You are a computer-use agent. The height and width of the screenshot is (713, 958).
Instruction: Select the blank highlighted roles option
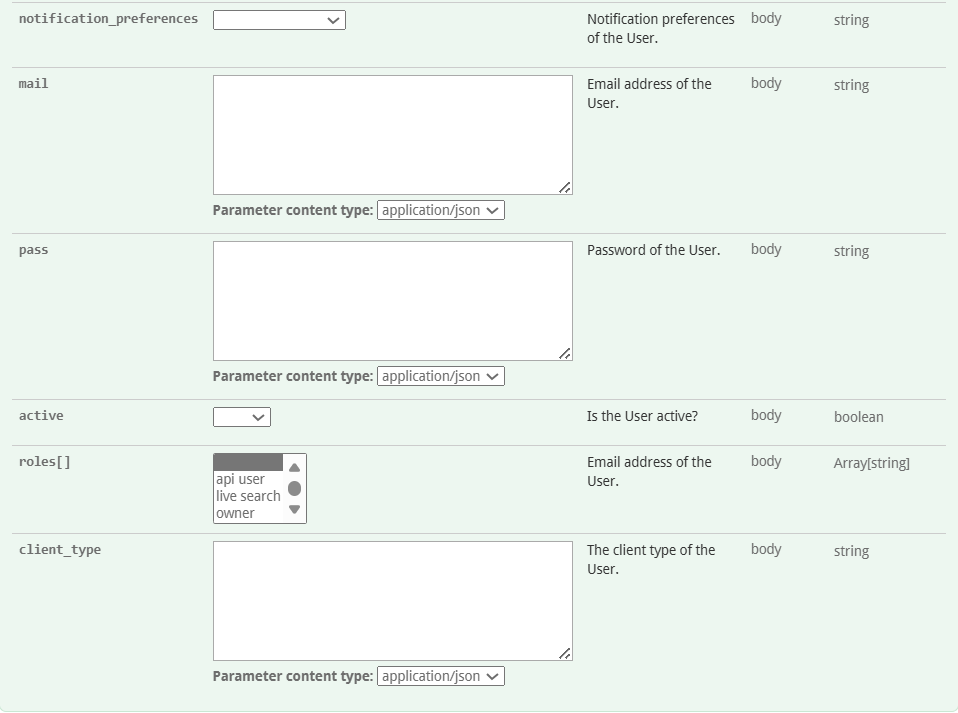pos(248,462)
